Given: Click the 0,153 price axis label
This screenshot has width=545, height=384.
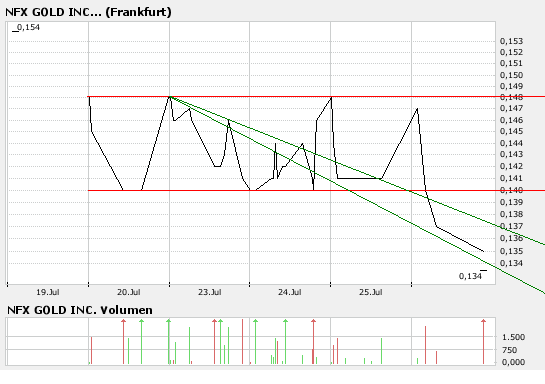Looking at the screenshot, I should [x=511, y=41].
